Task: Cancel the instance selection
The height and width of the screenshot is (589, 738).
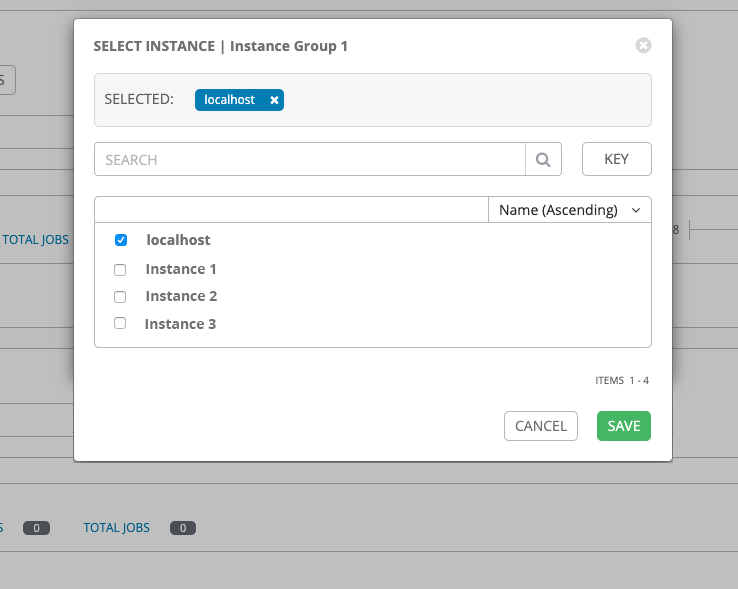Action: 540,426
